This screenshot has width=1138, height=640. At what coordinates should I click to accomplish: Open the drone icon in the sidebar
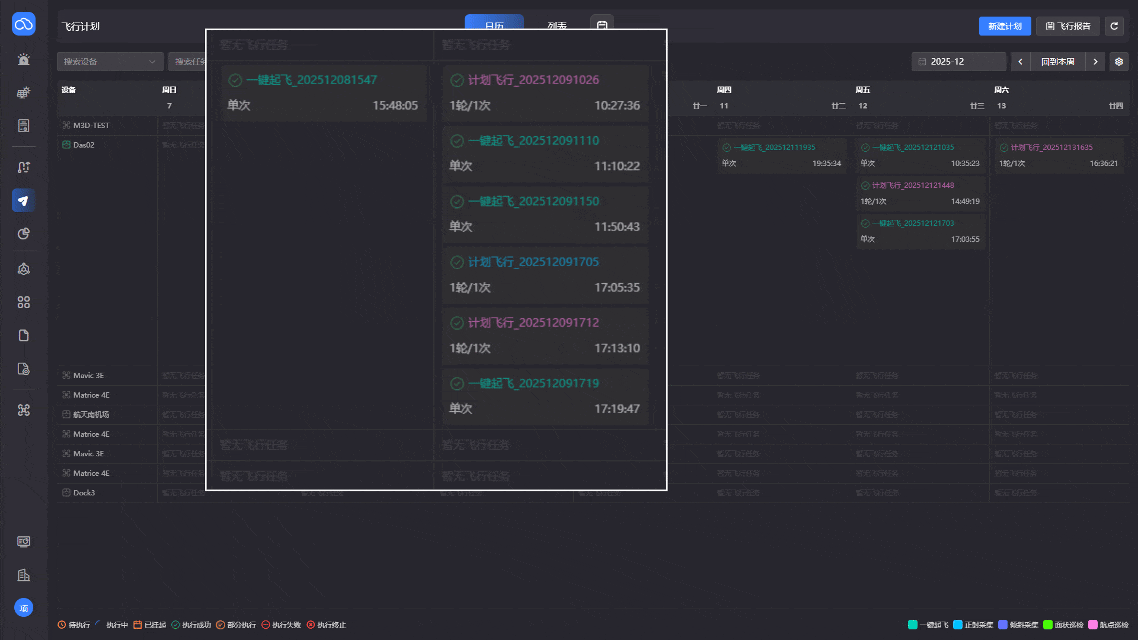point(23,409)
